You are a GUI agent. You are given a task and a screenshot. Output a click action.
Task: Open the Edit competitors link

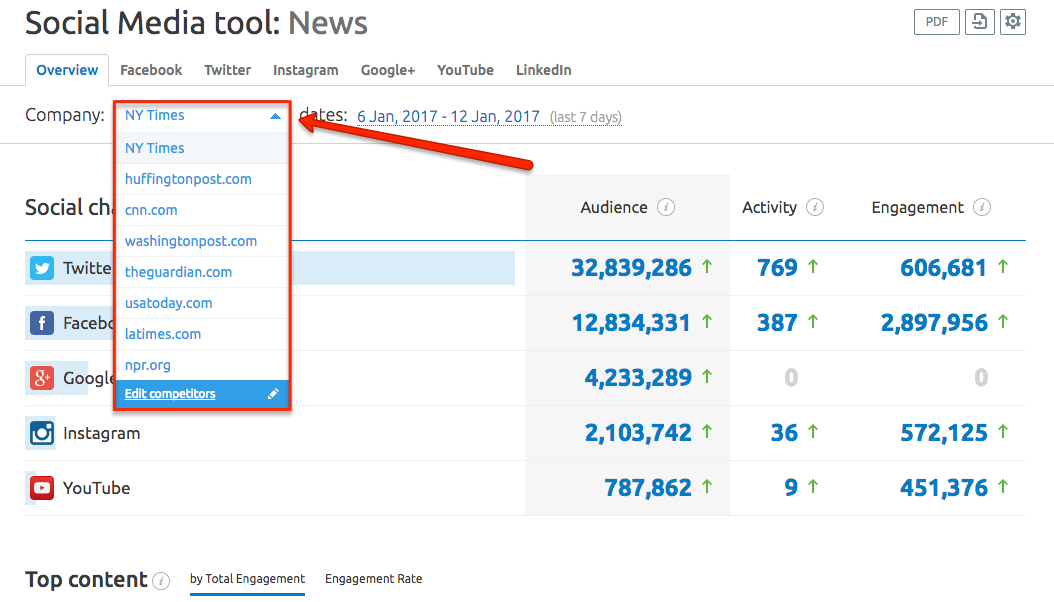pyautogui.click(x=170, y=393)
